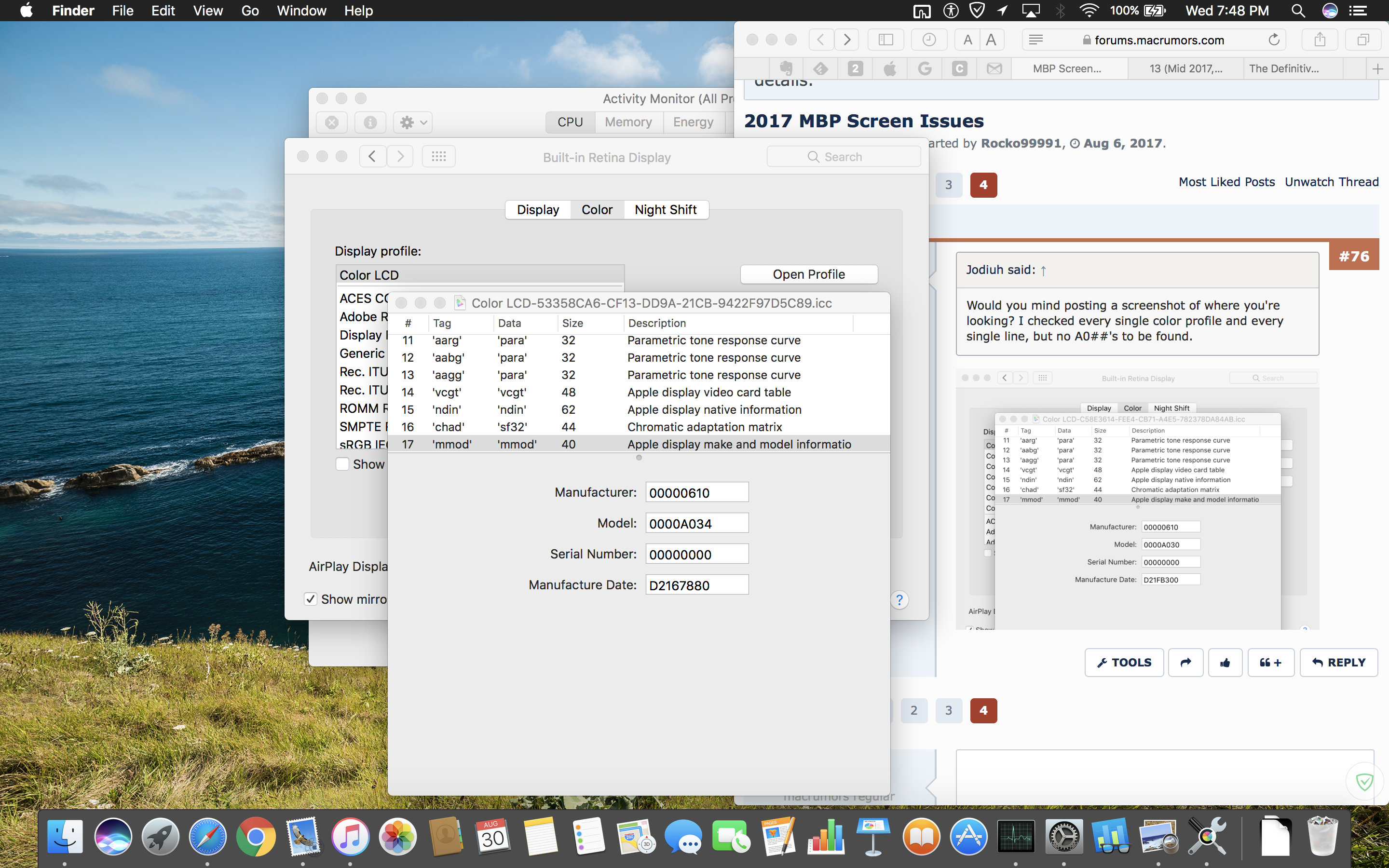Viewport: 1389px width, 868px height.
Task: Click Activity Monitor inspect info icon
Action: [x=370, y=122]
